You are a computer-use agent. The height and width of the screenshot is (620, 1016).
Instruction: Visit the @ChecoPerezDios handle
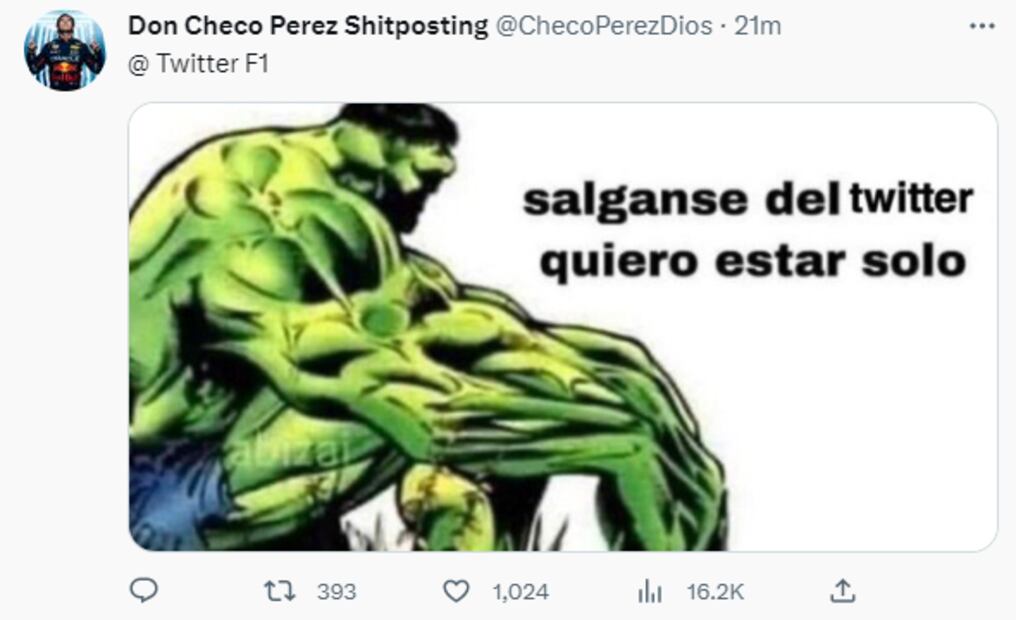(x=603, y=26)
